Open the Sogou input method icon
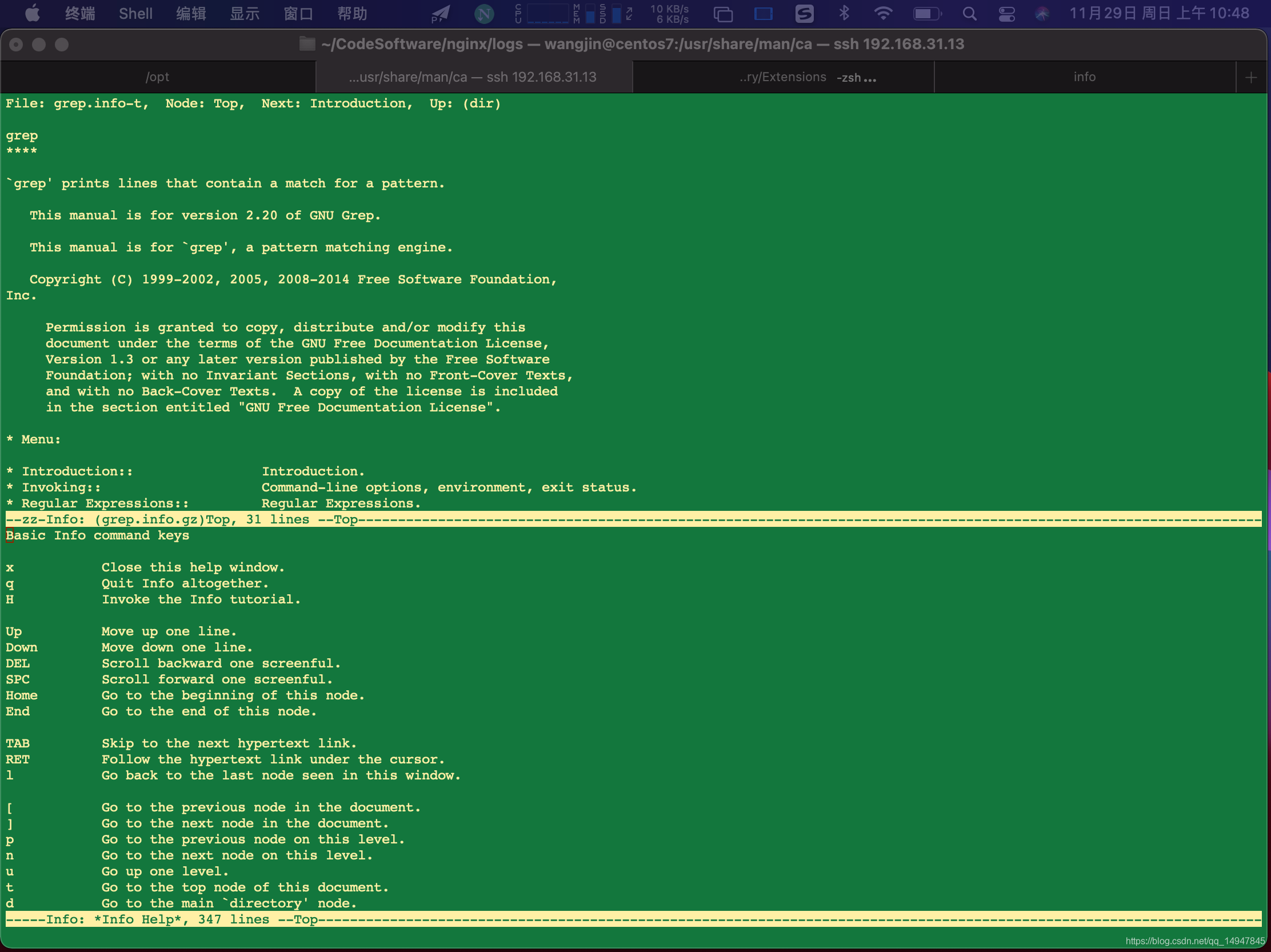 click(804, 13)
